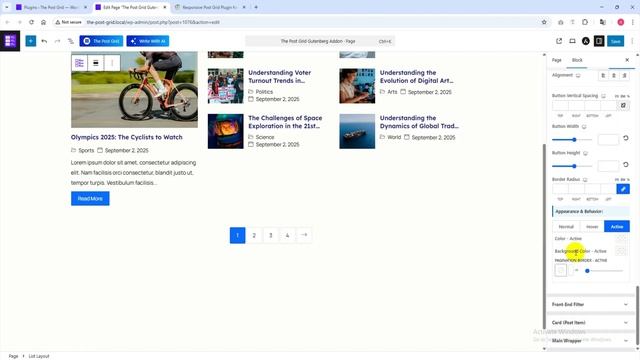The height and width of the screenshot is (360, 640).
Task: Click the Write With AI button
Action: 148,41
